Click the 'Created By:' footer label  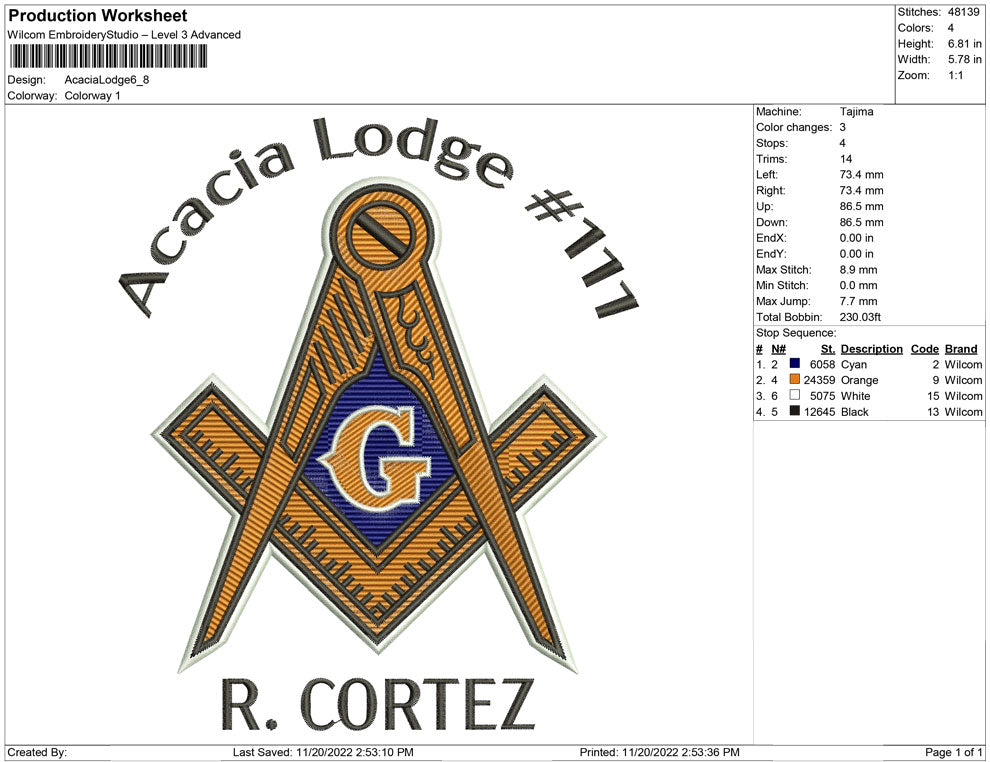pyautogui.click(x=37, y=752)
